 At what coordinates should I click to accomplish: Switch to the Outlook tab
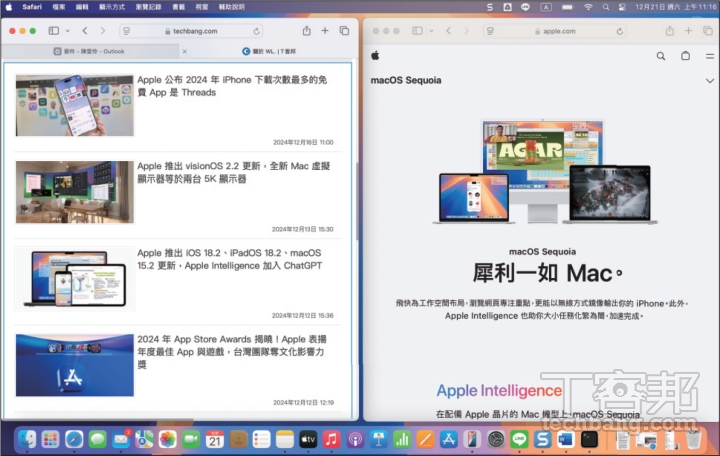(89, 51)
